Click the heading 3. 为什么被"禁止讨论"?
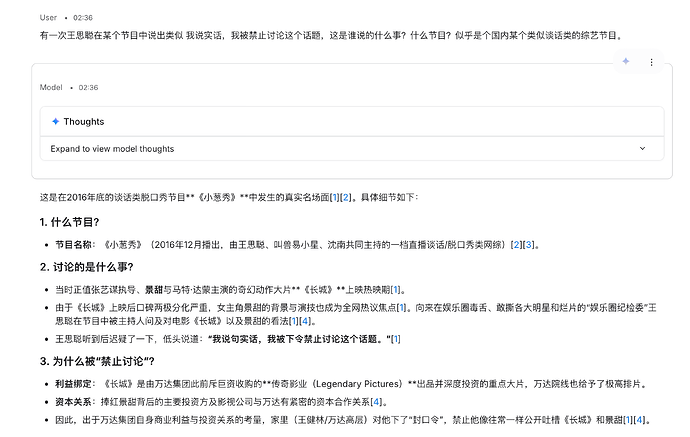This screenshot has height=437, width=690. [x=97, y=362]
